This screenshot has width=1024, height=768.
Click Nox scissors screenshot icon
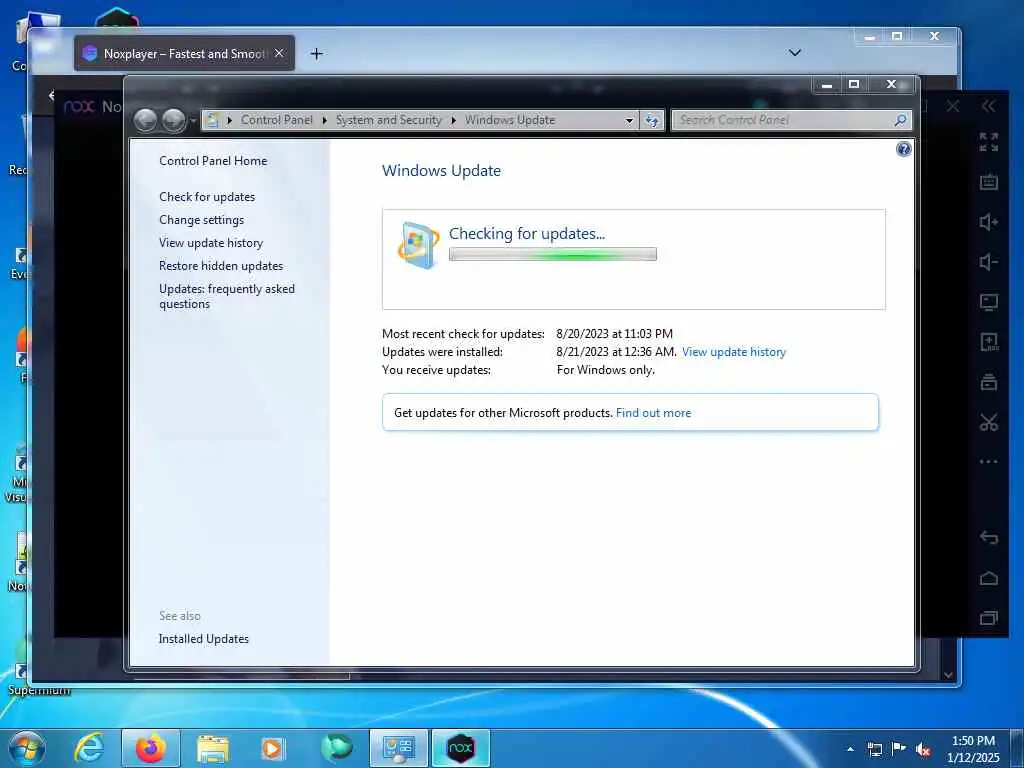(989, 423)
